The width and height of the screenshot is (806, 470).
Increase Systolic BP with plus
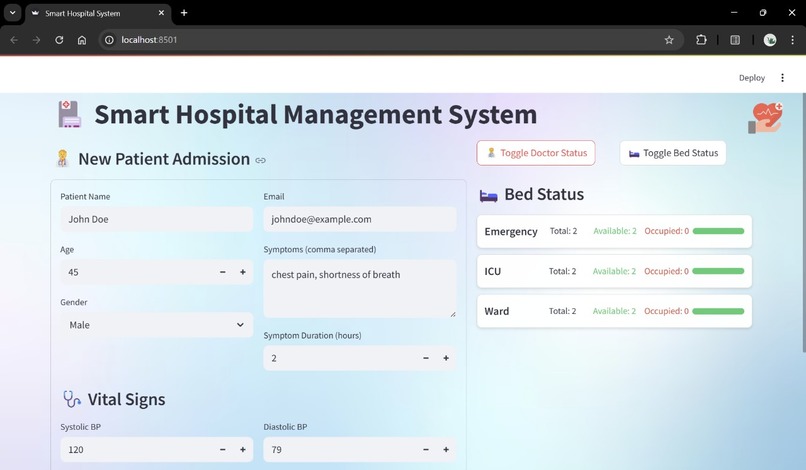(x=243, y=449)
